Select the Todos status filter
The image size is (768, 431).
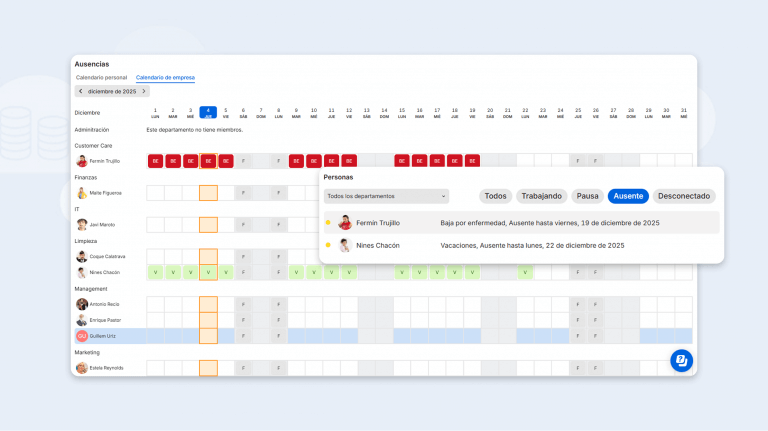[495, 196]
